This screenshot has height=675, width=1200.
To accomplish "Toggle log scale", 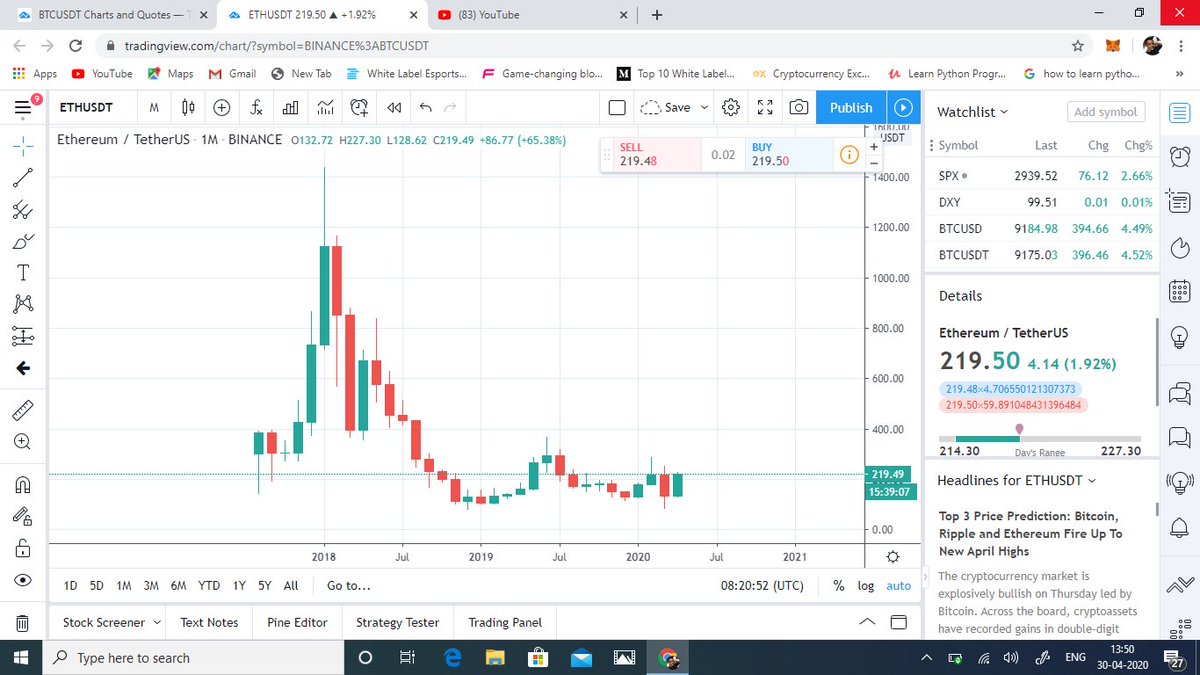I will tap(865, 586).
